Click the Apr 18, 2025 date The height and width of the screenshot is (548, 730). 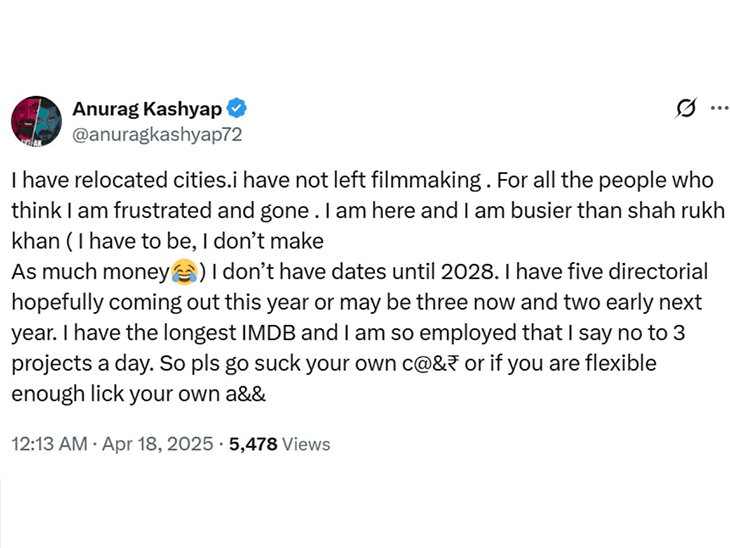162,443
